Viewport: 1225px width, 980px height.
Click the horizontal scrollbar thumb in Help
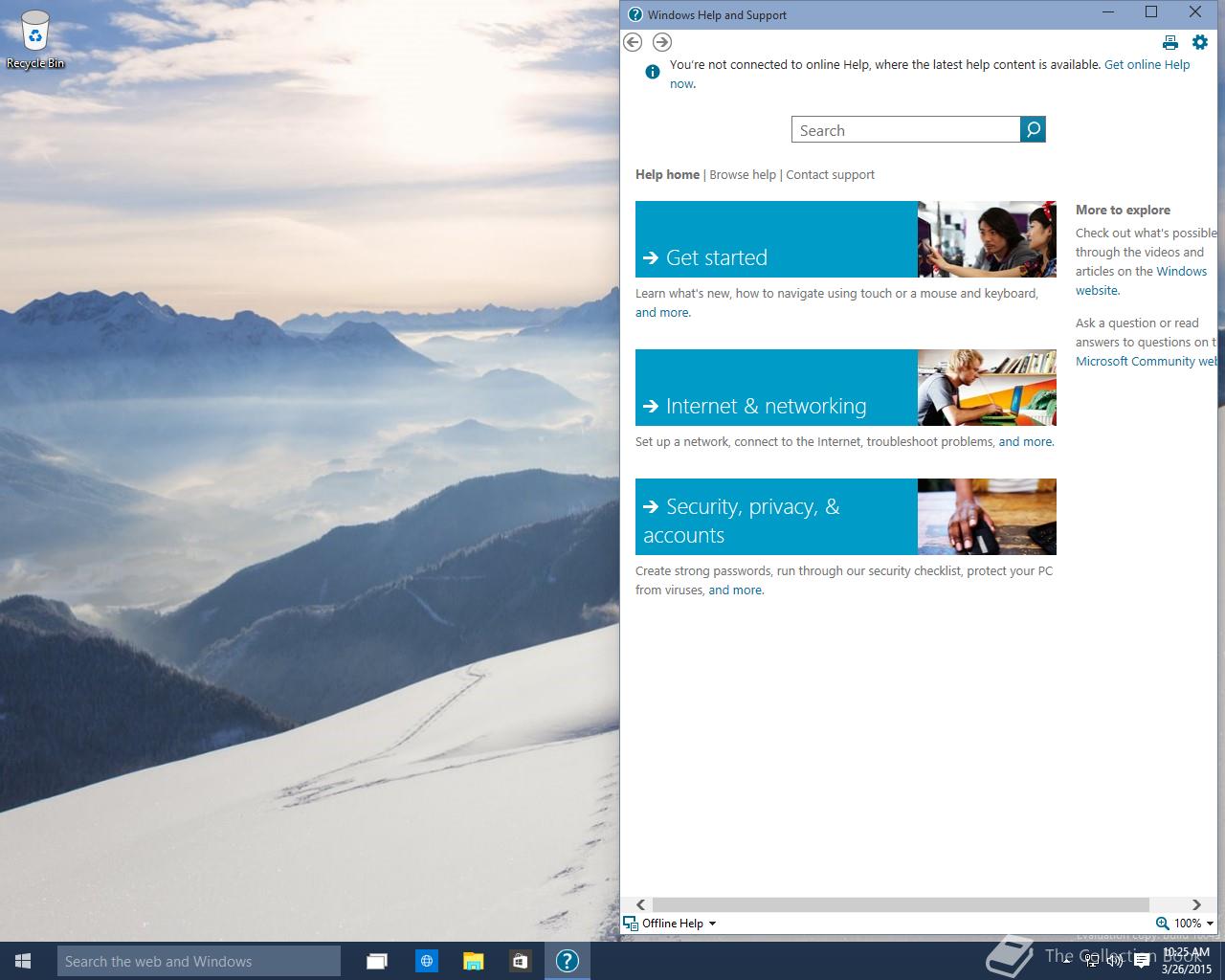[x=900, y=904]
